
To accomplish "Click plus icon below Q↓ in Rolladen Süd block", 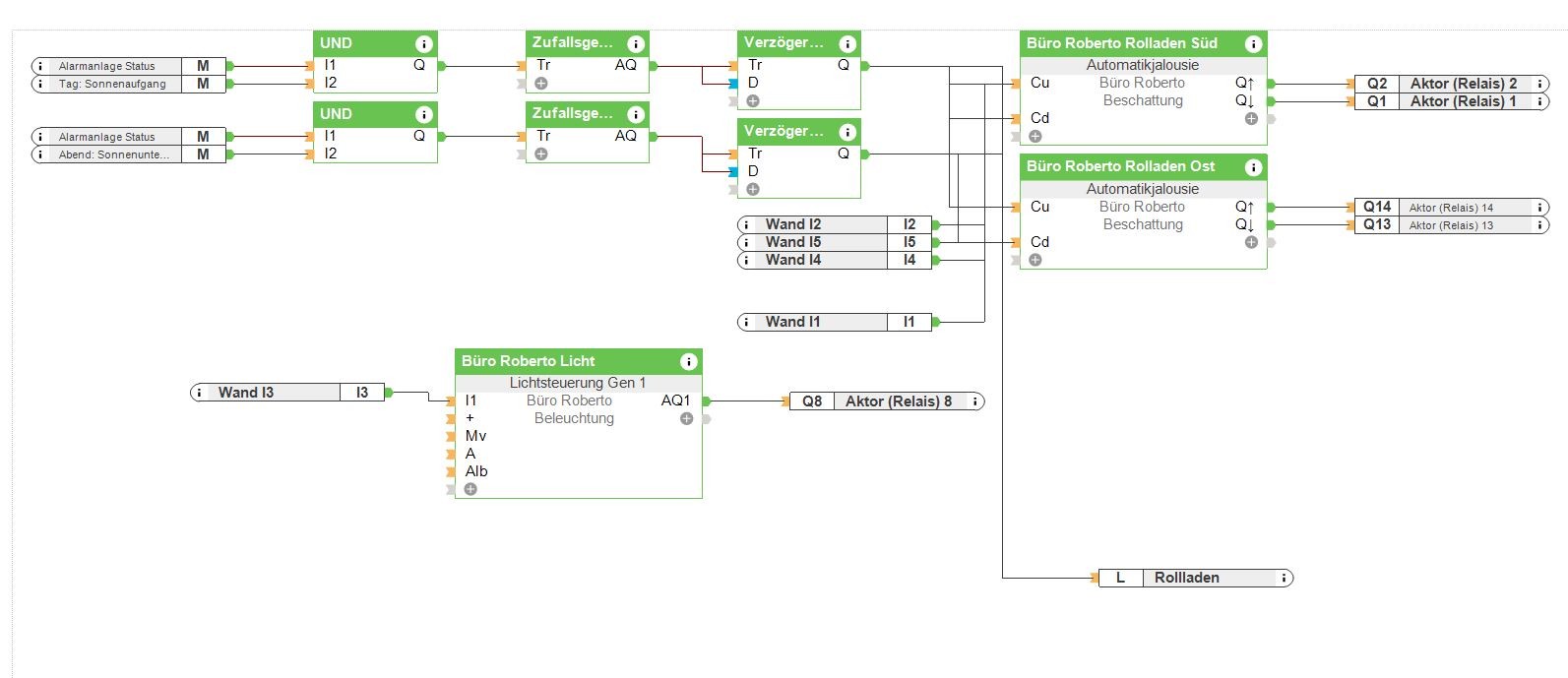I will coord(1250,119).
